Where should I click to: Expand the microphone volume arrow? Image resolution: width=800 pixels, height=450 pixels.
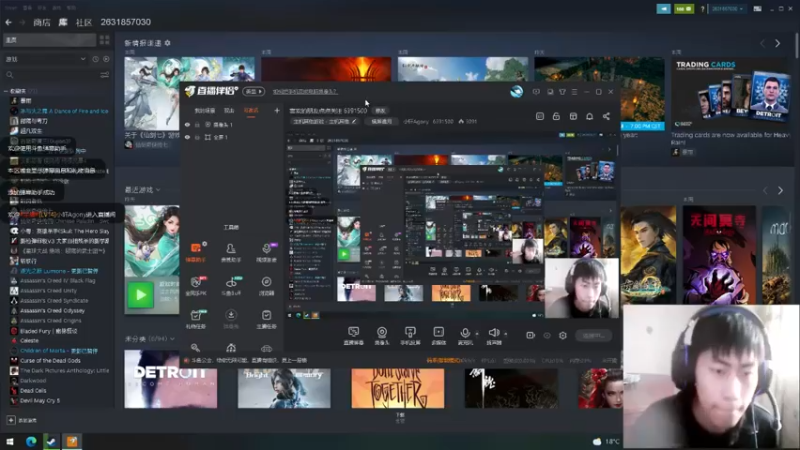(x=477, y=334)
